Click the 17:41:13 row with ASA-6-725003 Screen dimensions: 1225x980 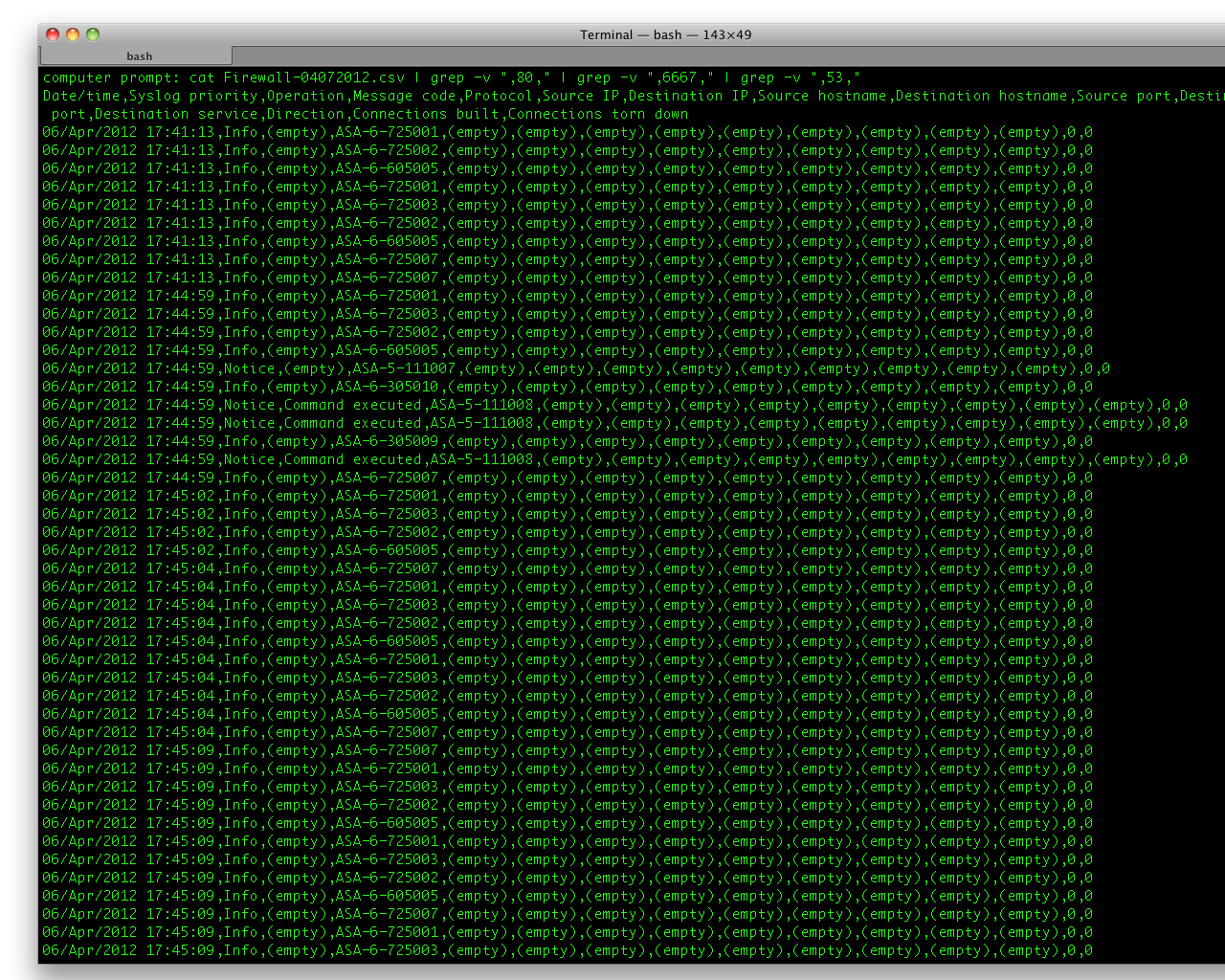click(x=568, y=205)
